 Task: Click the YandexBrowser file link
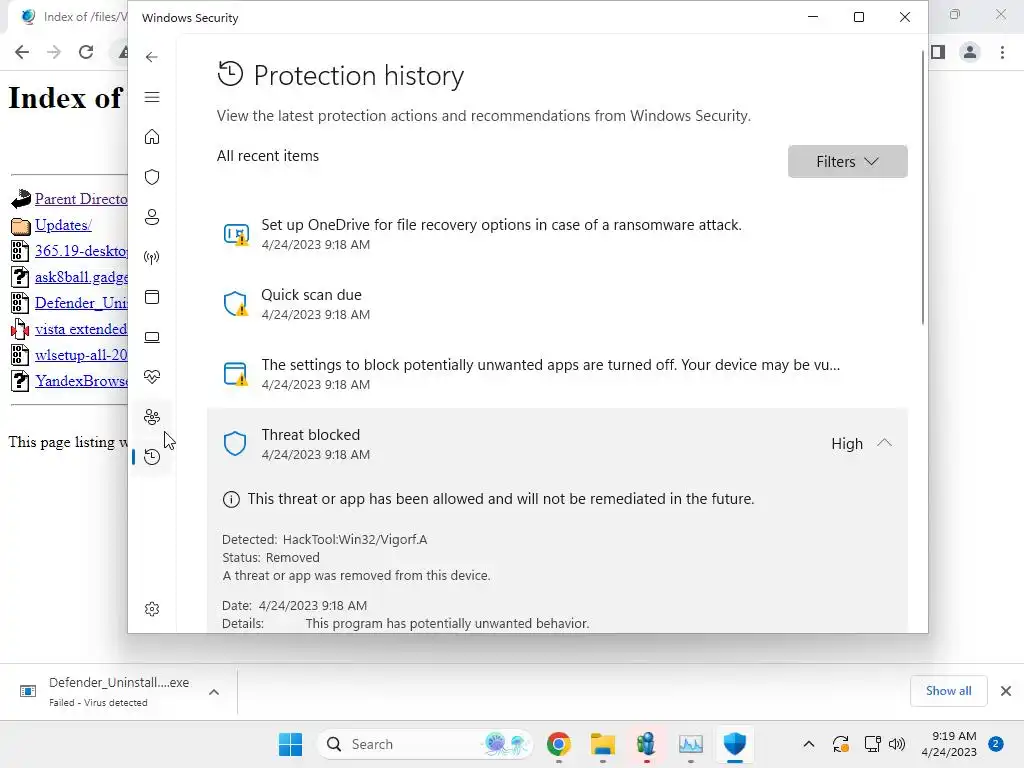pos(81,381)
